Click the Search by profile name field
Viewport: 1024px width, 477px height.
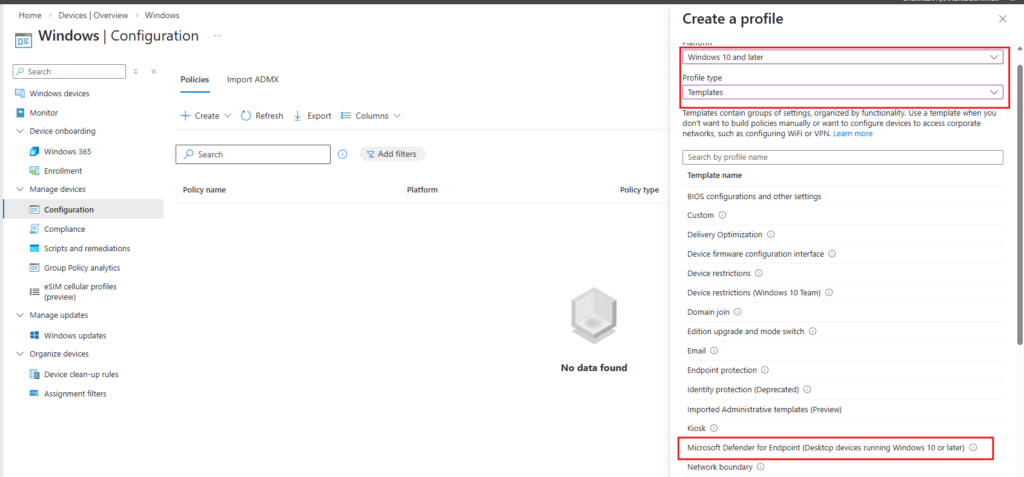point(842,157)
